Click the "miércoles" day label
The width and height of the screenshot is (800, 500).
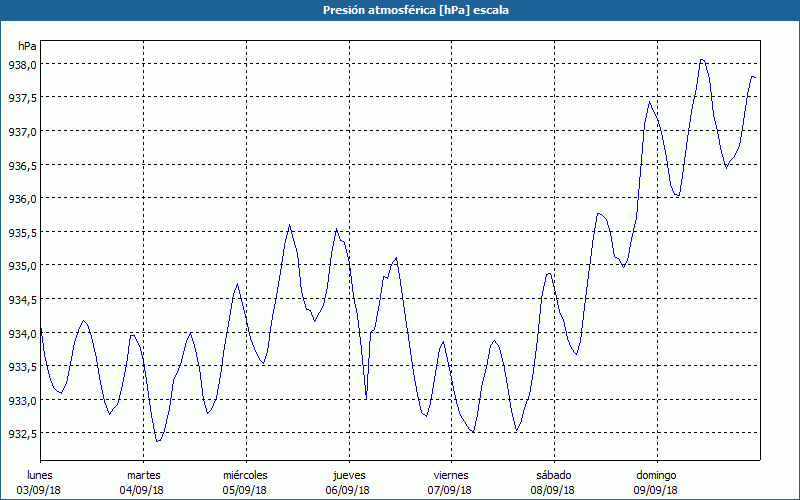click(245, 475)
